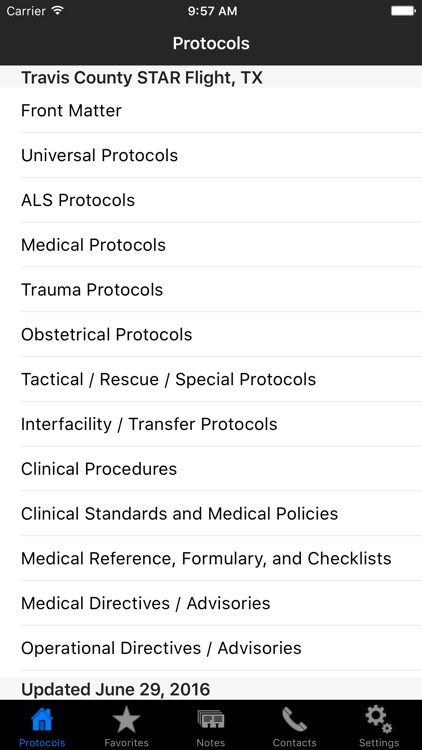The width and height of the screenshot is (422, 750).
Task: Open the Front Matter section
Action: 211,110
